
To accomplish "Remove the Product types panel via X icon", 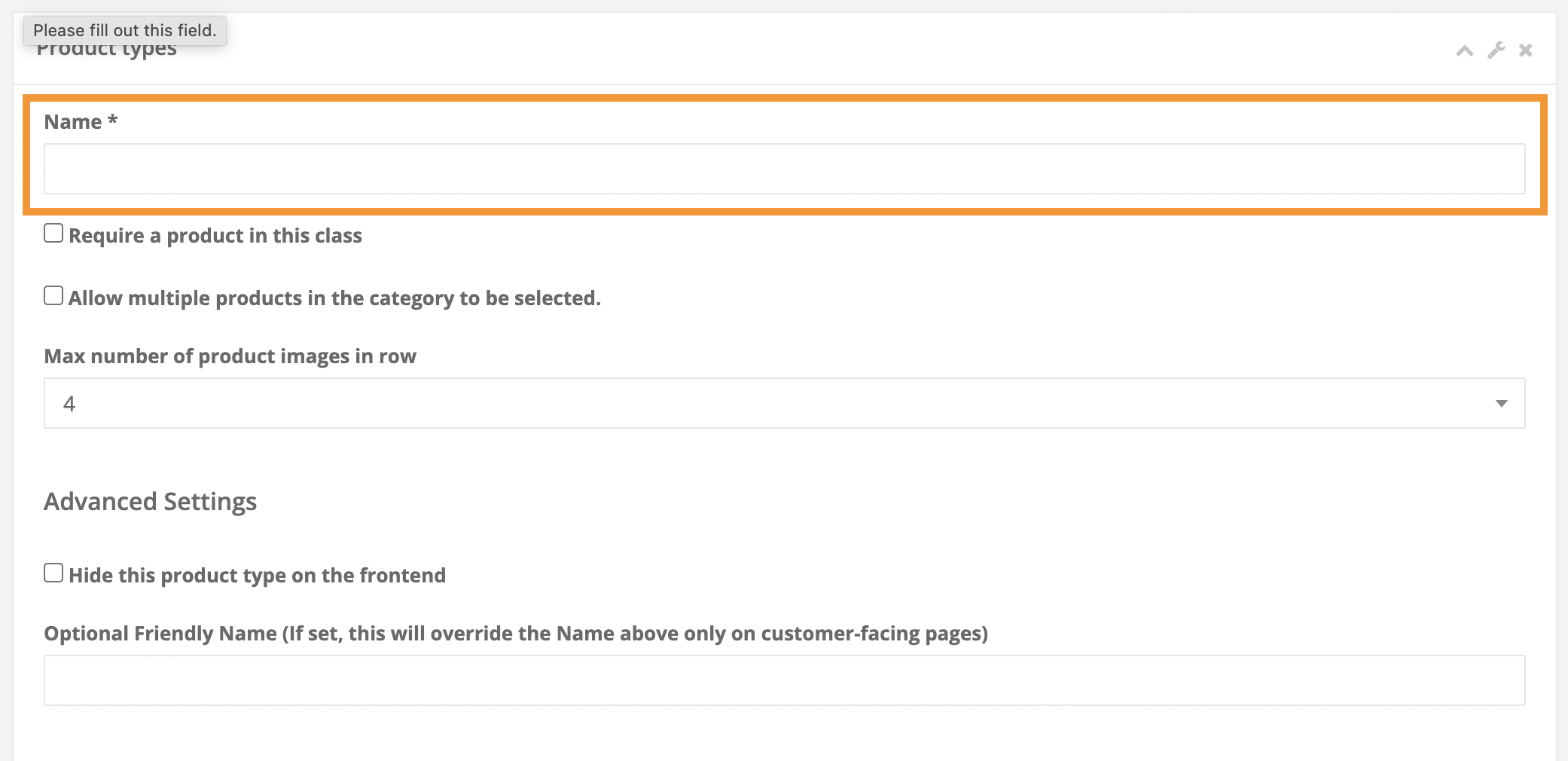I will (x=1526, y=50).
